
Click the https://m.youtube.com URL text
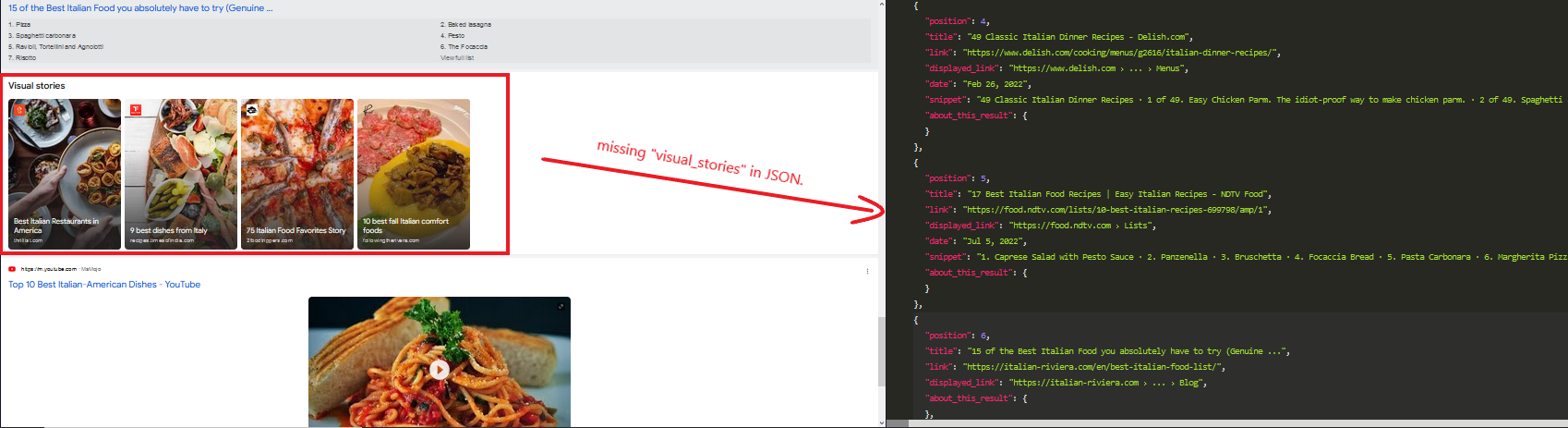pos(49,269)
